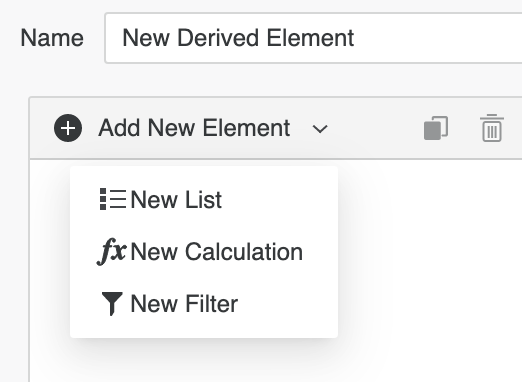Choose New List from the menu

tap(204, 200)
